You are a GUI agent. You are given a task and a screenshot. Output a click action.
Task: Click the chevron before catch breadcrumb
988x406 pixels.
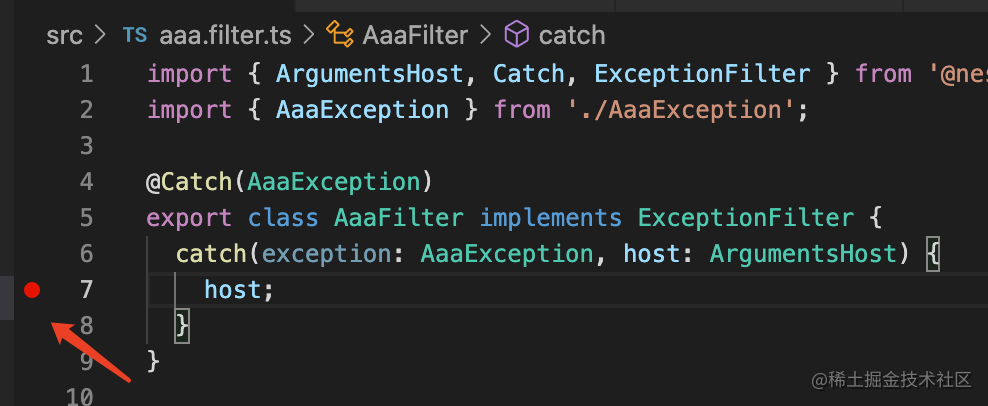click(486, 36)
